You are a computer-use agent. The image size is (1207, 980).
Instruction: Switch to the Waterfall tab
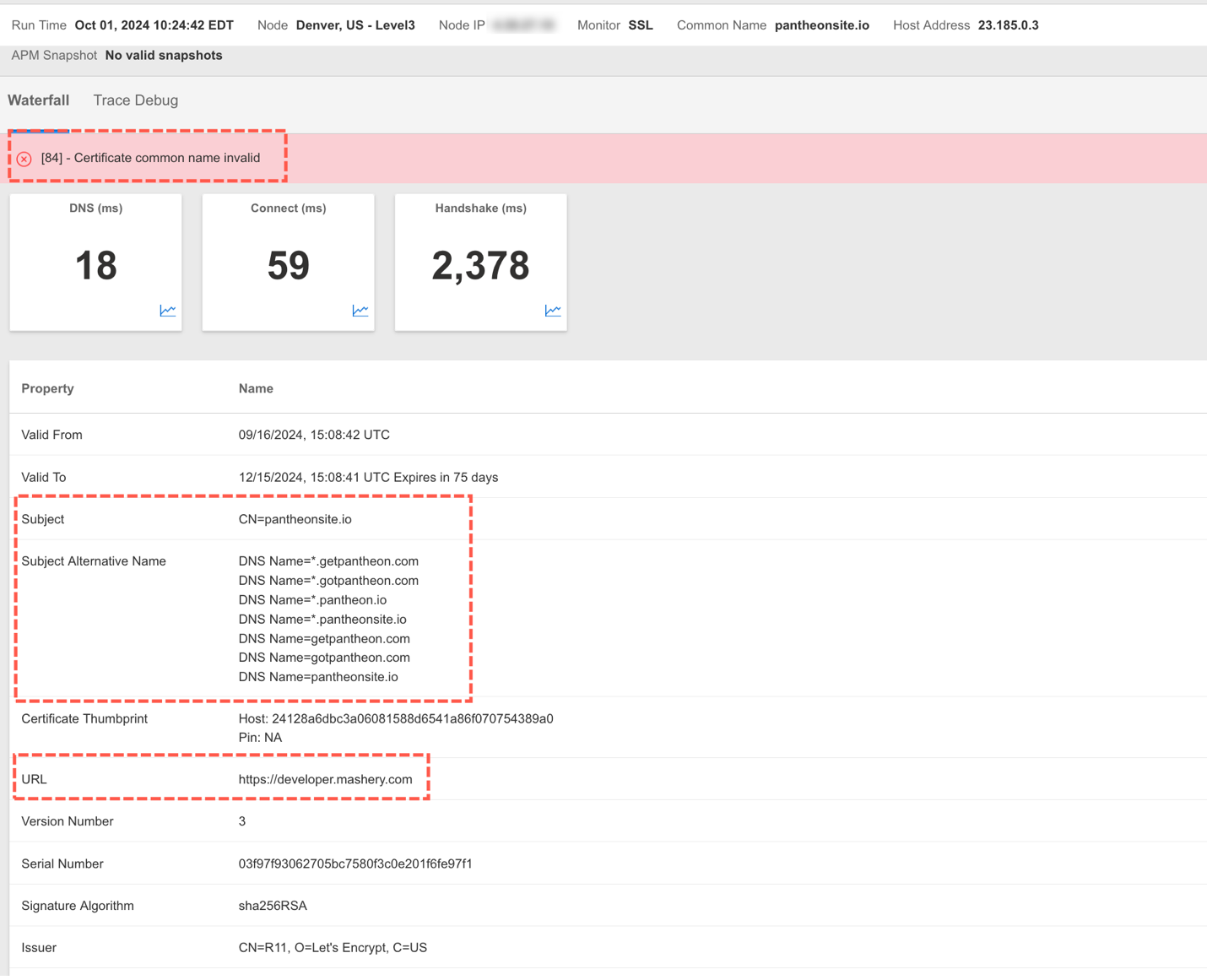coord(39,100)
